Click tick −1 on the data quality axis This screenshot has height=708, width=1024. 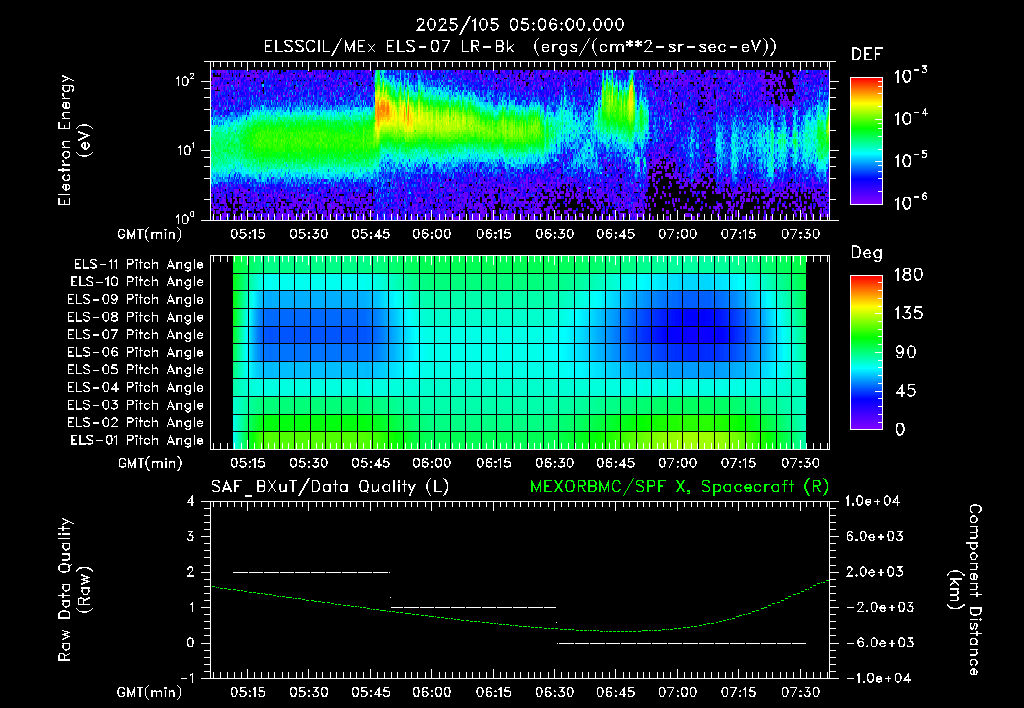(x=187, y=678)
